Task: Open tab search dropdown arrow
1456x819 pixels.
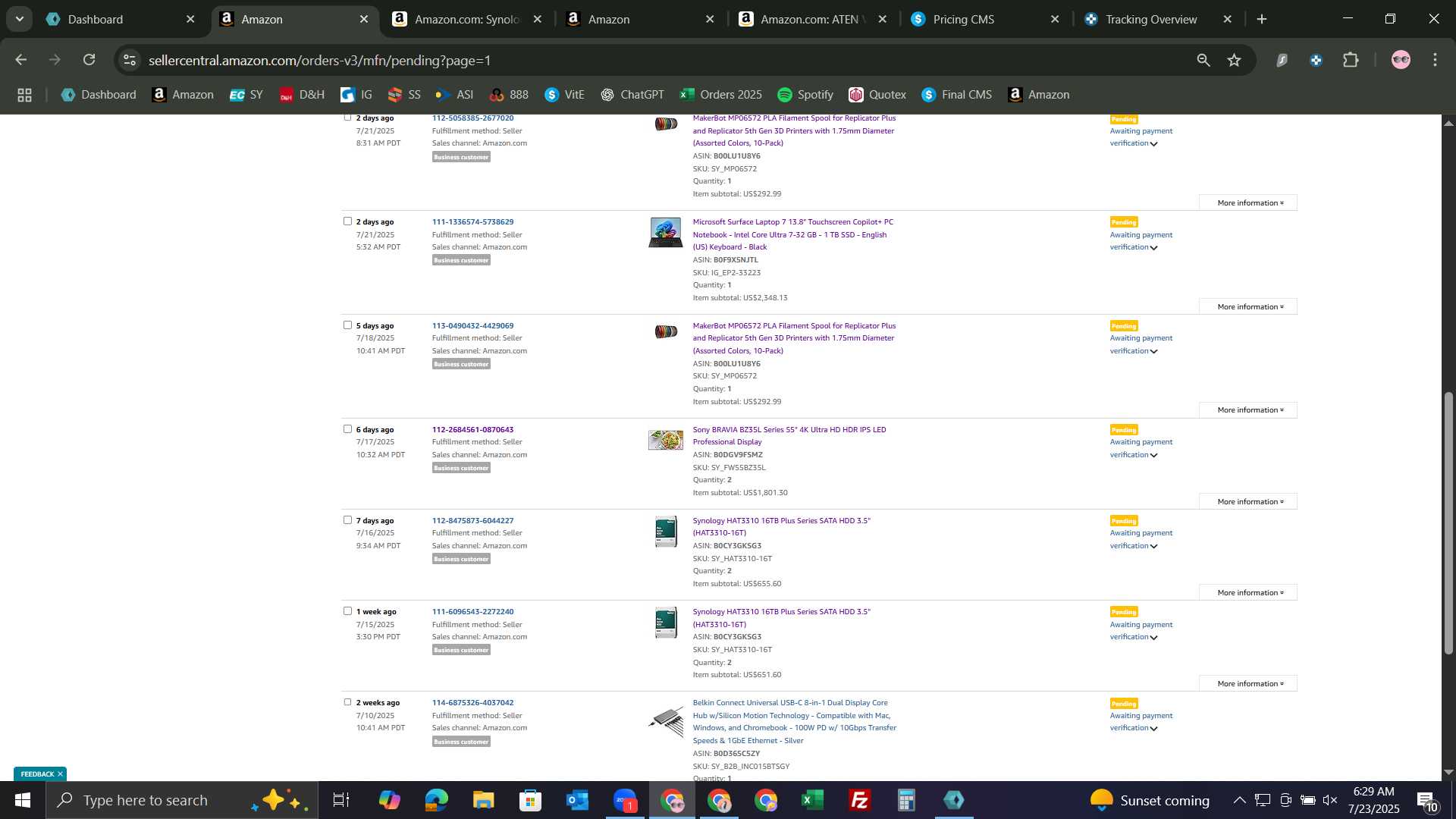Action: 19,19
